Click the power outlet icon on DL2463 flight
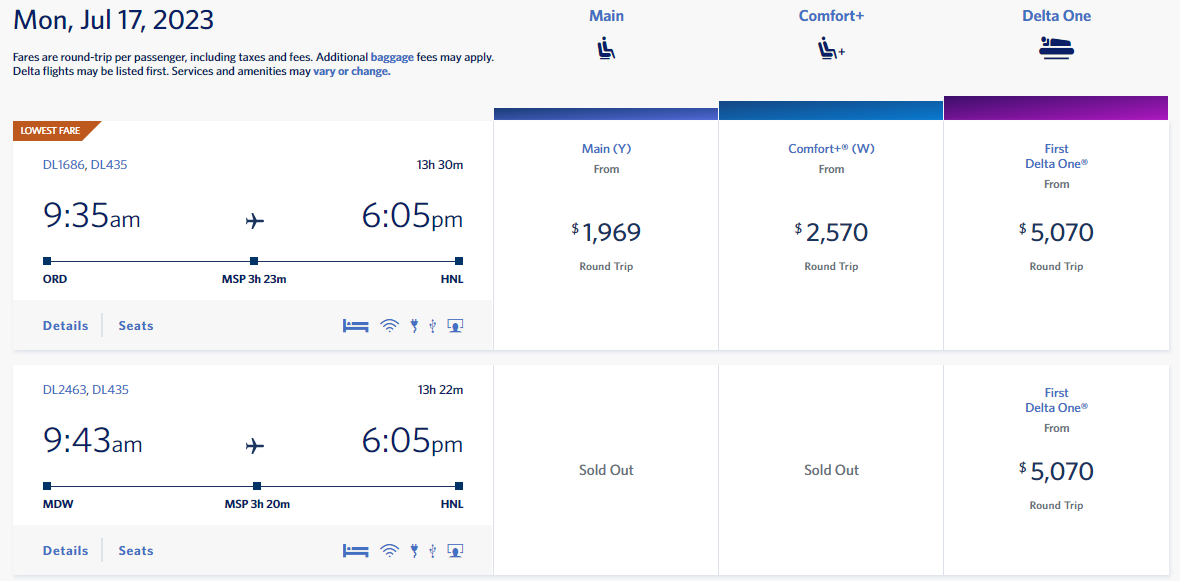This screenshot has height=581, width=1180. coord(413,550)
